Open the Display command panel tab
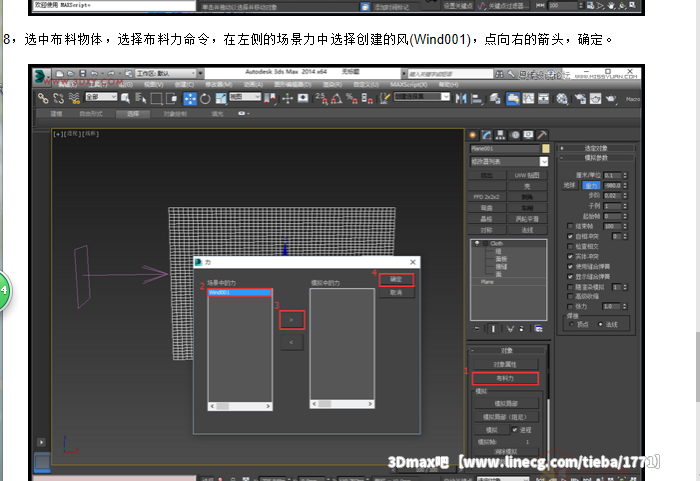700x481 pixels. pyautogui.click(x=528, y=135)
